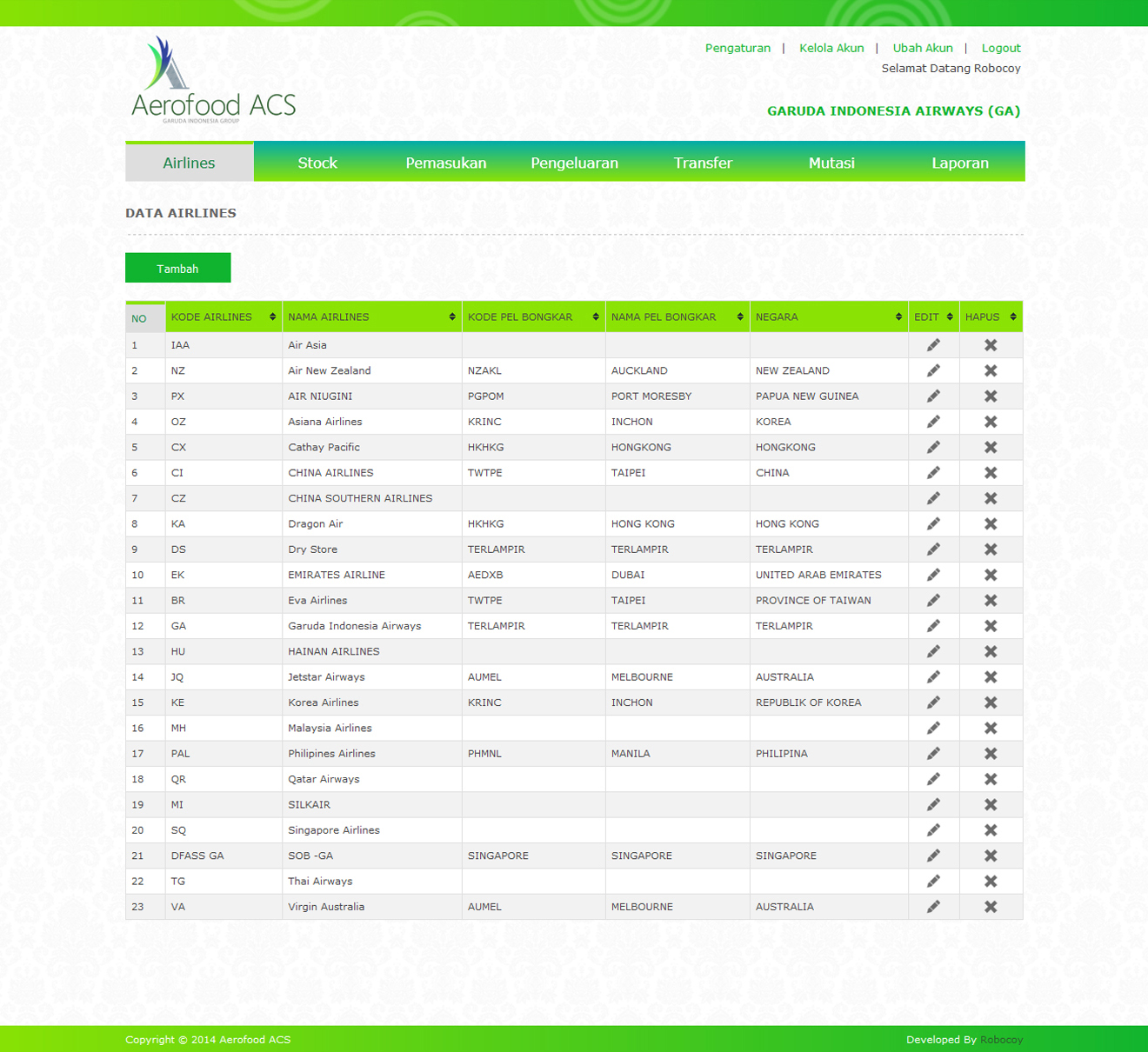Delete the Malaysia Airlines row
Screen dimensions: 1148x1052
pyautogui.click(x=991, y=728)
